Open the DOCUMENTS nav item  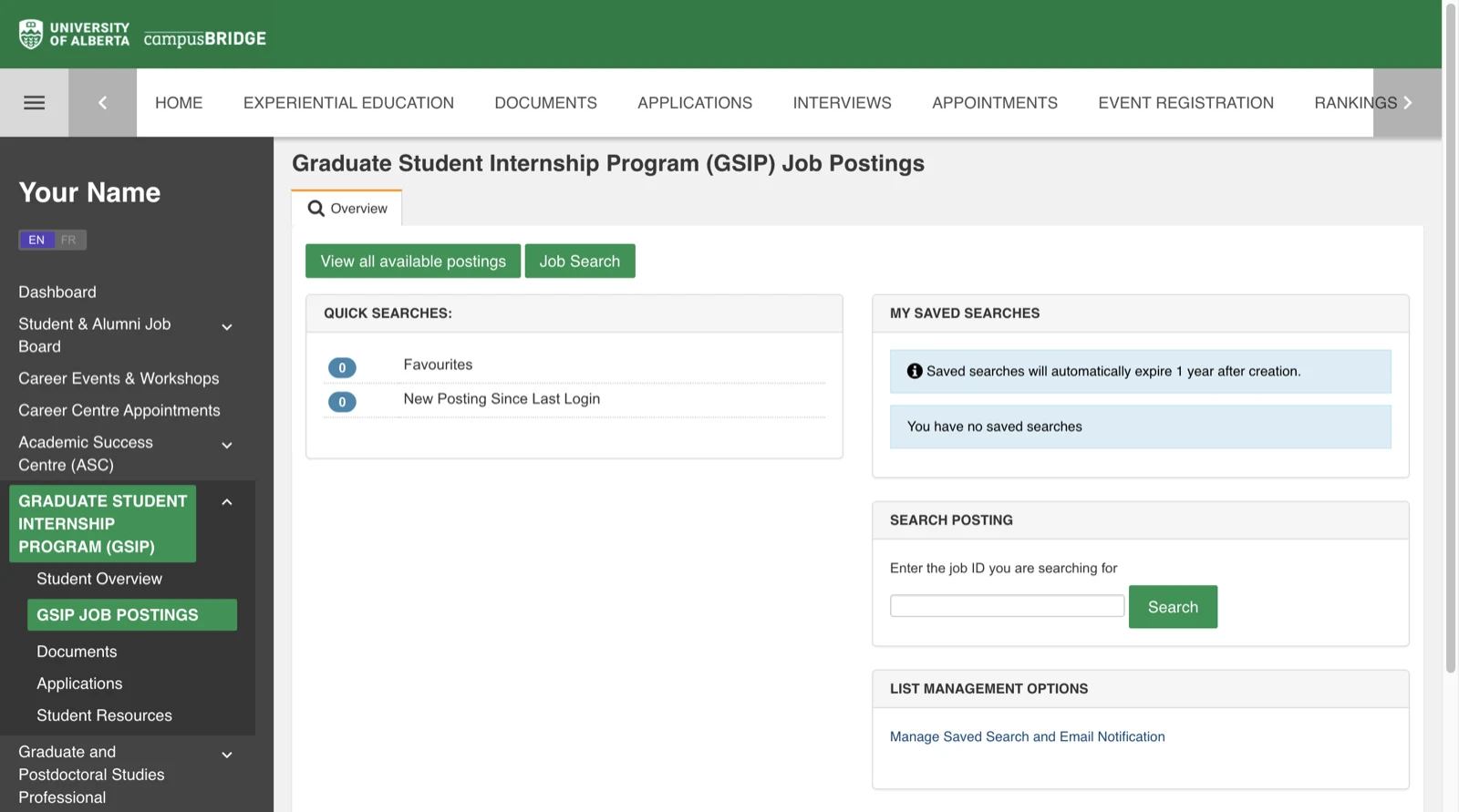pos(545,103)
